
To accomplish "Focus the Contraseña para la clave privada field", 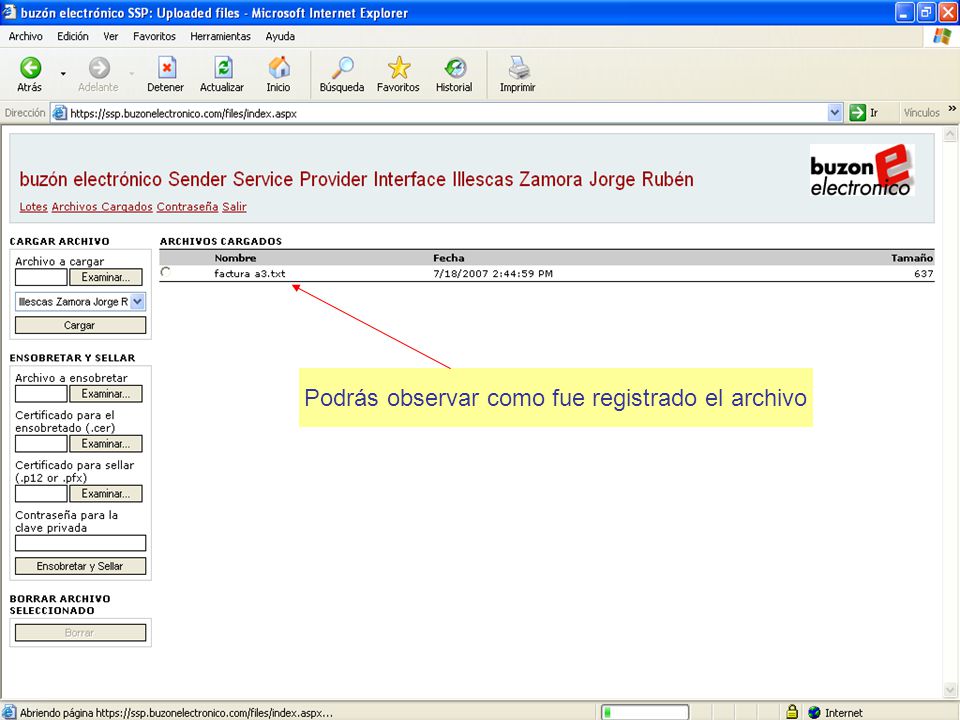I will pyautogui.click(x=80, y=543).
